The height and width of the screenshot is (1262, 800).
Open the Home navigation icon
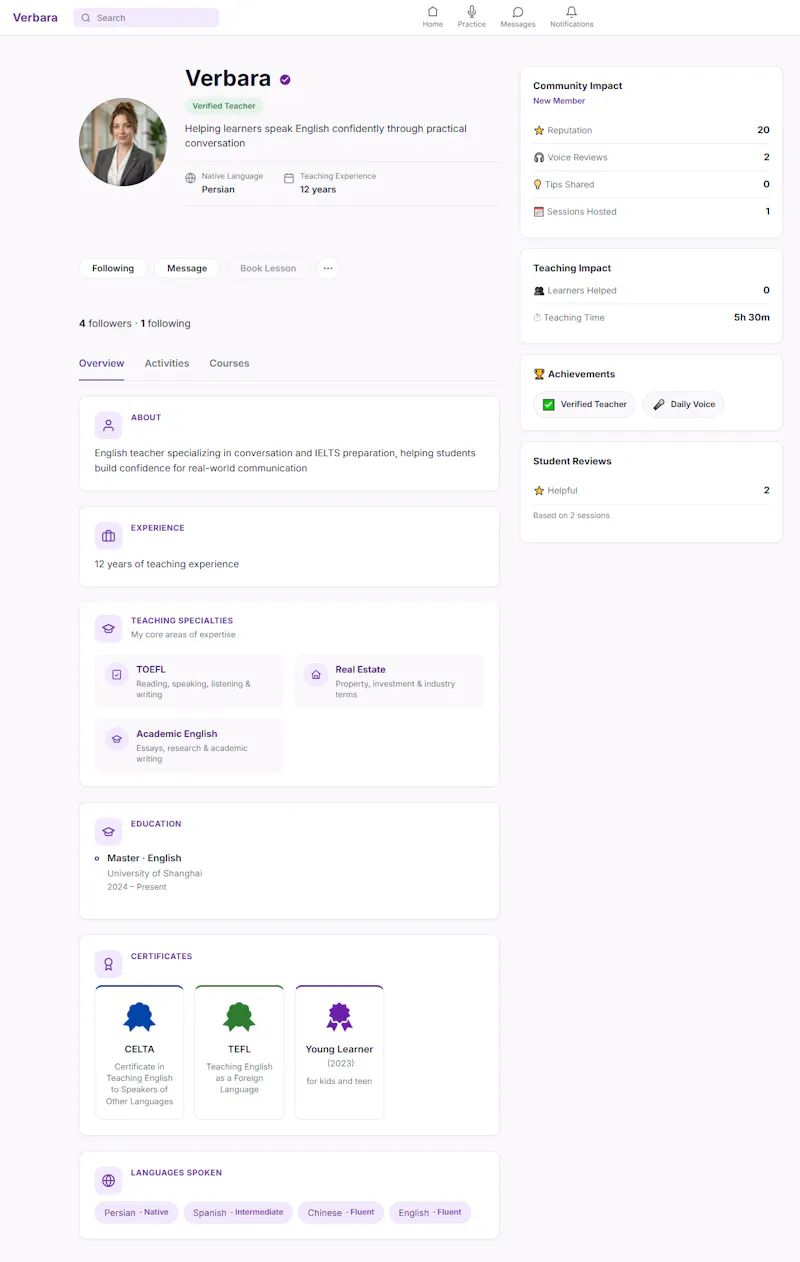(432, 12)
